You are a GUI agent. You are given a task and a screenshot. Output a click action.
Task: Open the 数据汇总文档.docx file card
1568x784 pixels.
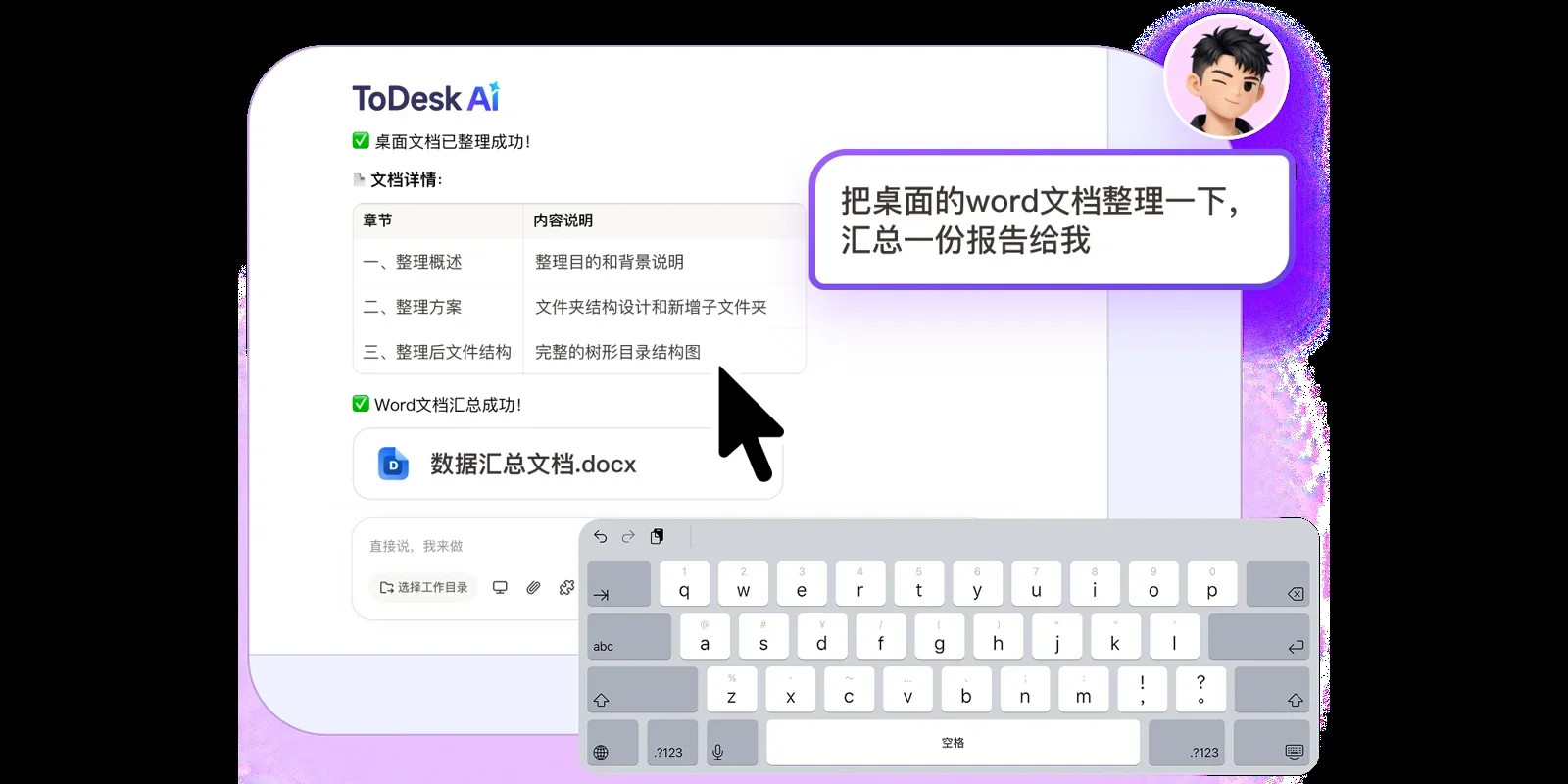click(567, 464)
